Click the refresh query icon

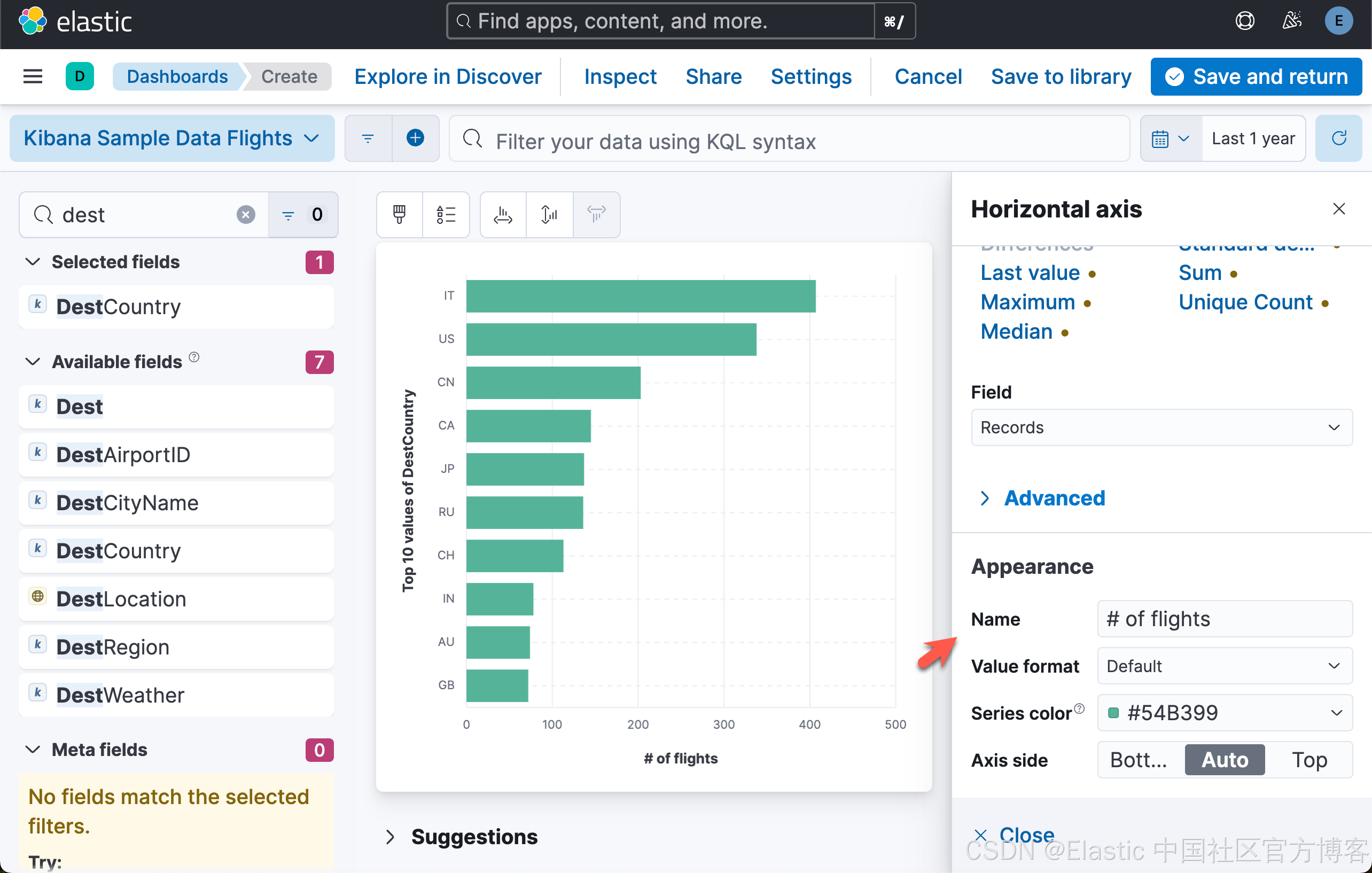pyautogui.click(x=1338, y=138)
